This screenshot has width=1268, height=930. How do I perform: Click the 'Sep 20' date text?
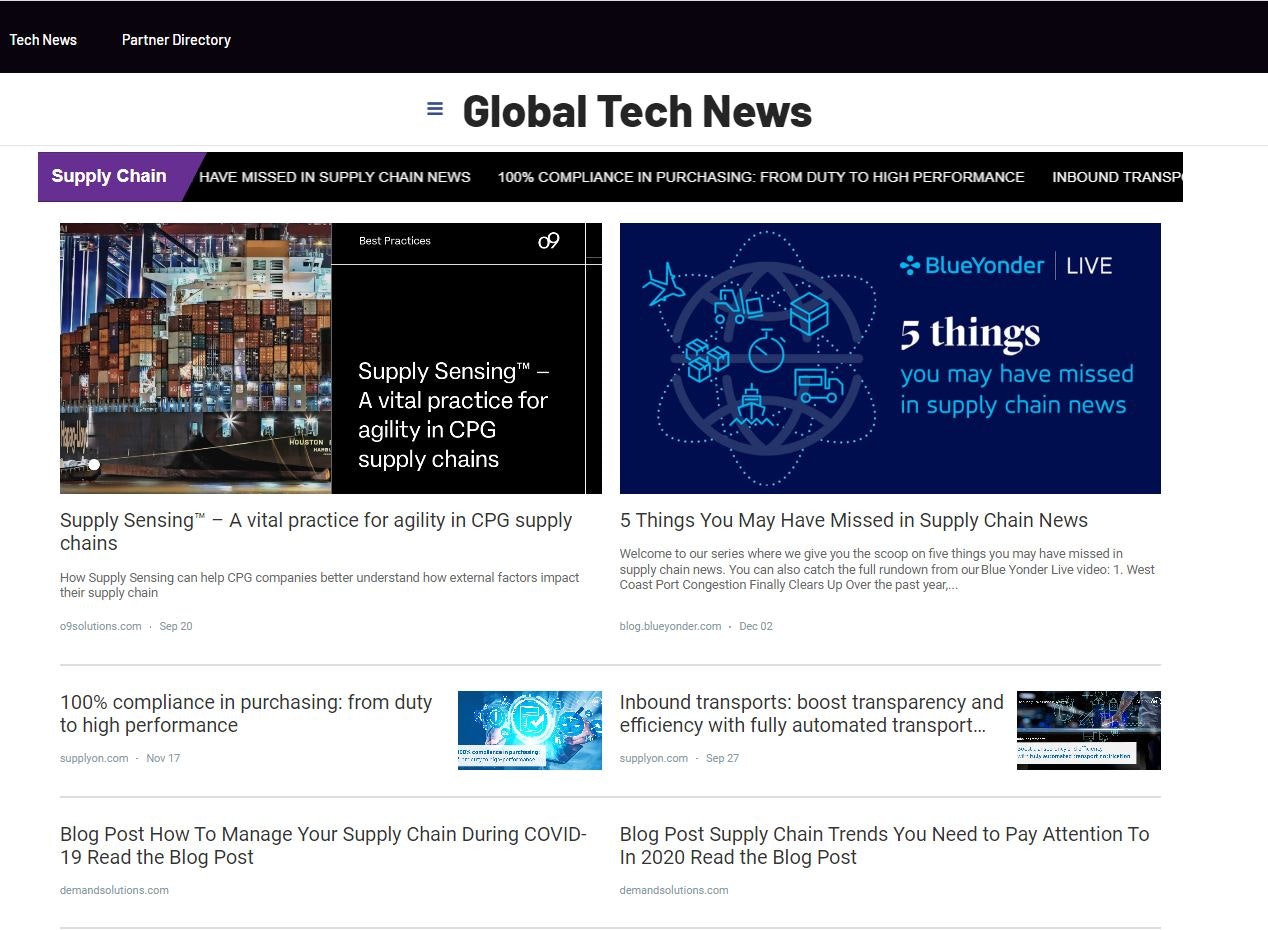176,626
